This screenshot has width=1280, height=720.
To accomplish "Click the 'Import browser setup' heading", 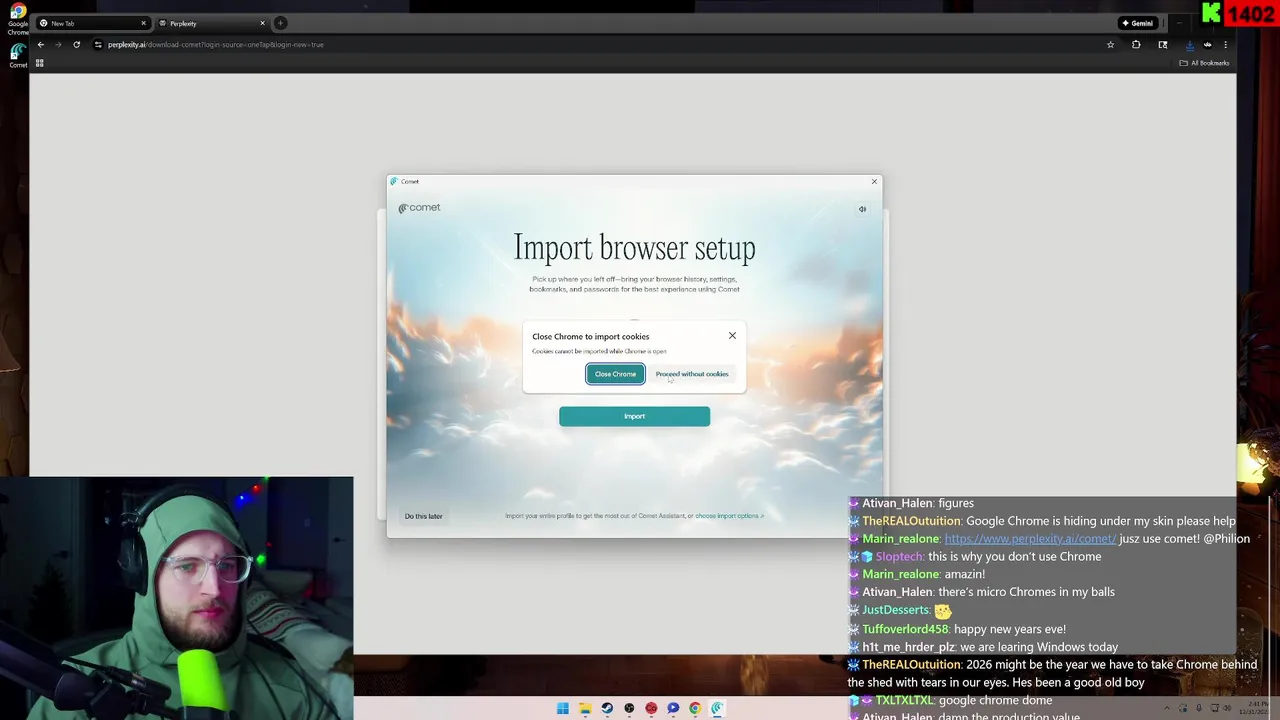I will (x=634, y=247).
